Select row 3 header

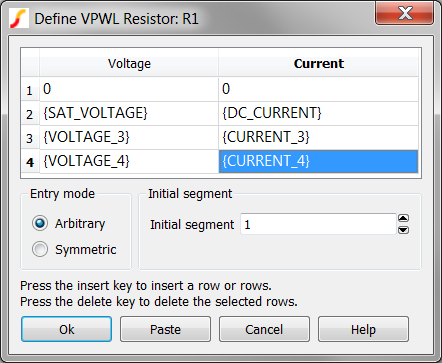(30, 138)
